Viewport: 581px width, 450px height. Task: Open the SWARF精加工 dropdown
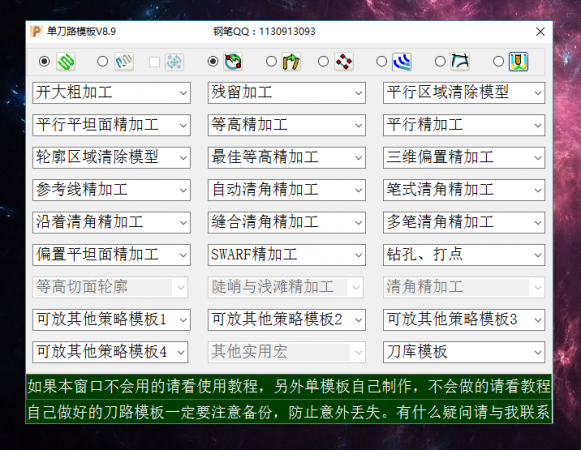coord(286,255)
